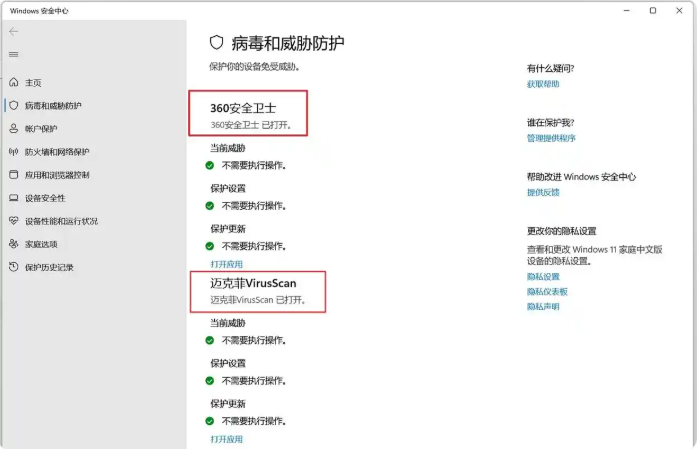Click the 更改你的隐私设置 heading
Viewport: 697px width, 449px height.
[561, 231]
